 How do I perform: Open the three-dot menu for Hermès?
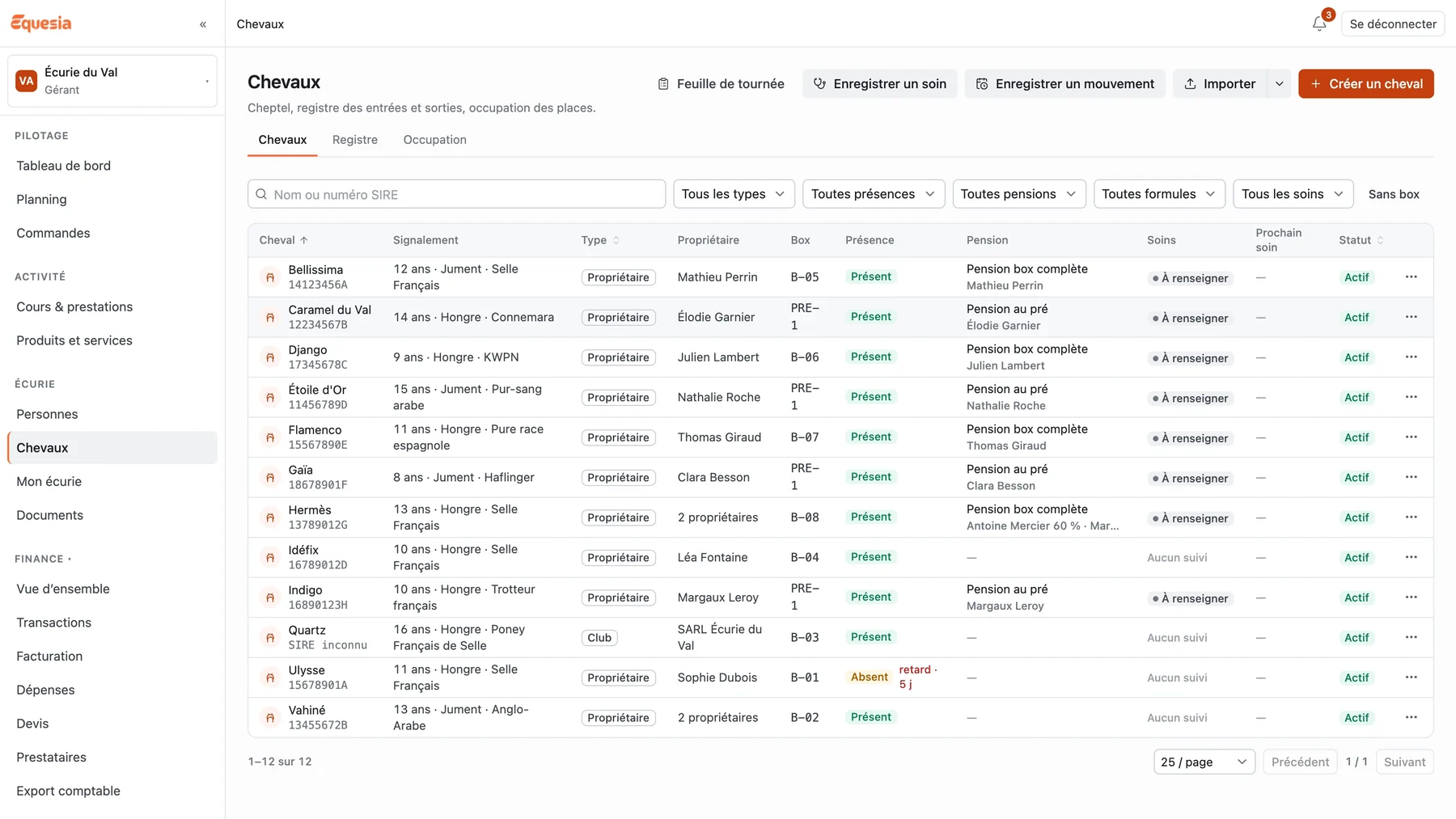point(1411,517)
